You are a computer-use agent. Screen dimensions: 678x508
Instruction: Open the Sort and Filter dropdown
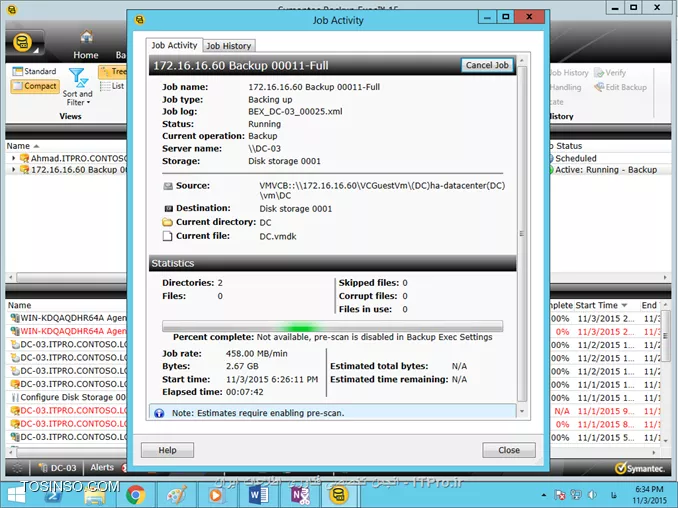click(x=77, y=87)
